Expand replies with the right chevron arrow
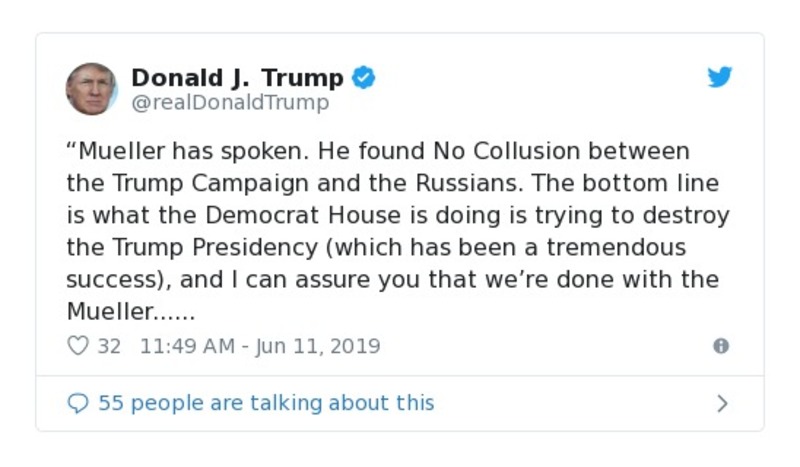The width and height of the screenshot is (800, 467). 722,403
